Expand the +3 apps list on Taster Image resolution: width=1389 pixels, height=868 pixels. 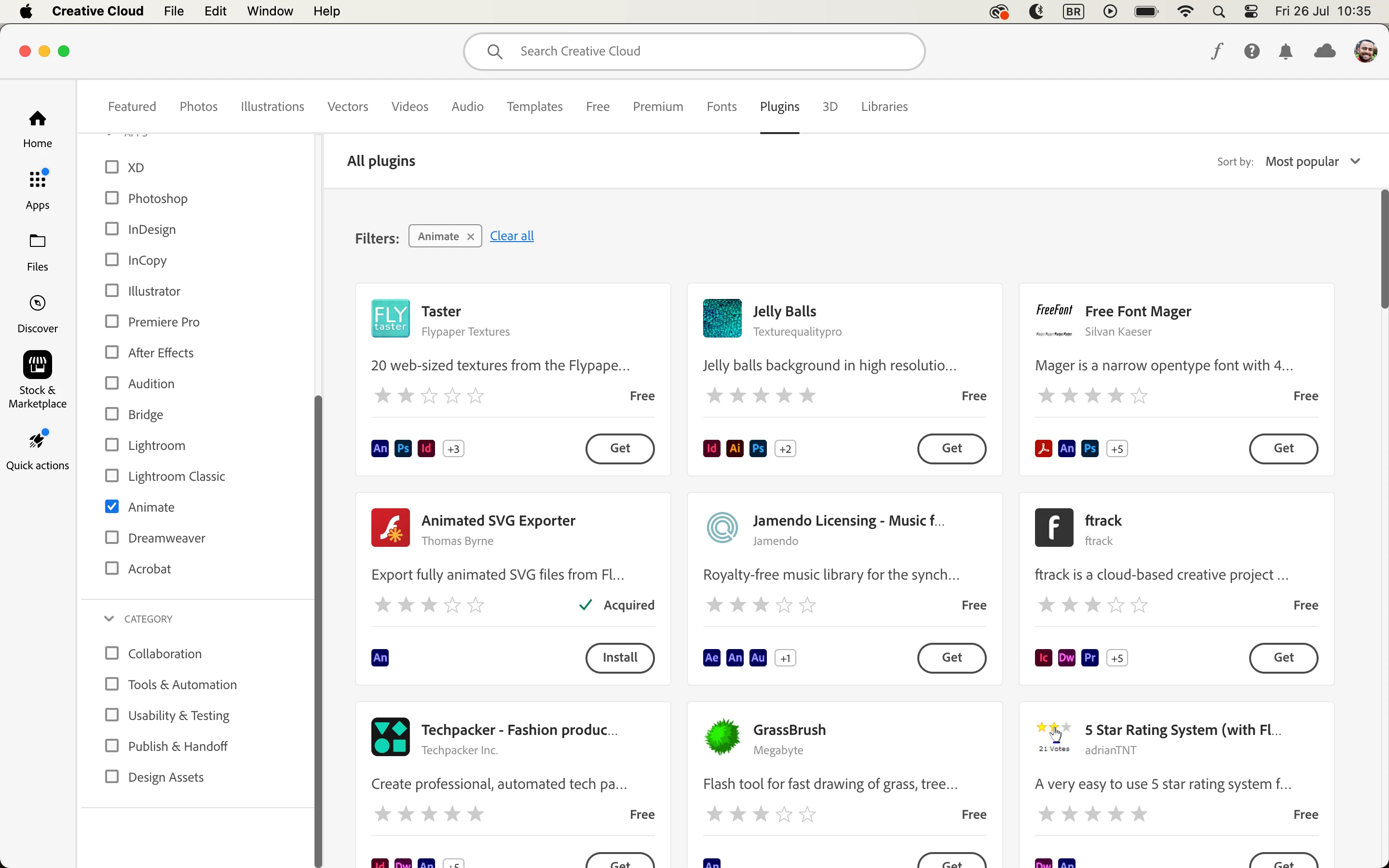[453, 449]
